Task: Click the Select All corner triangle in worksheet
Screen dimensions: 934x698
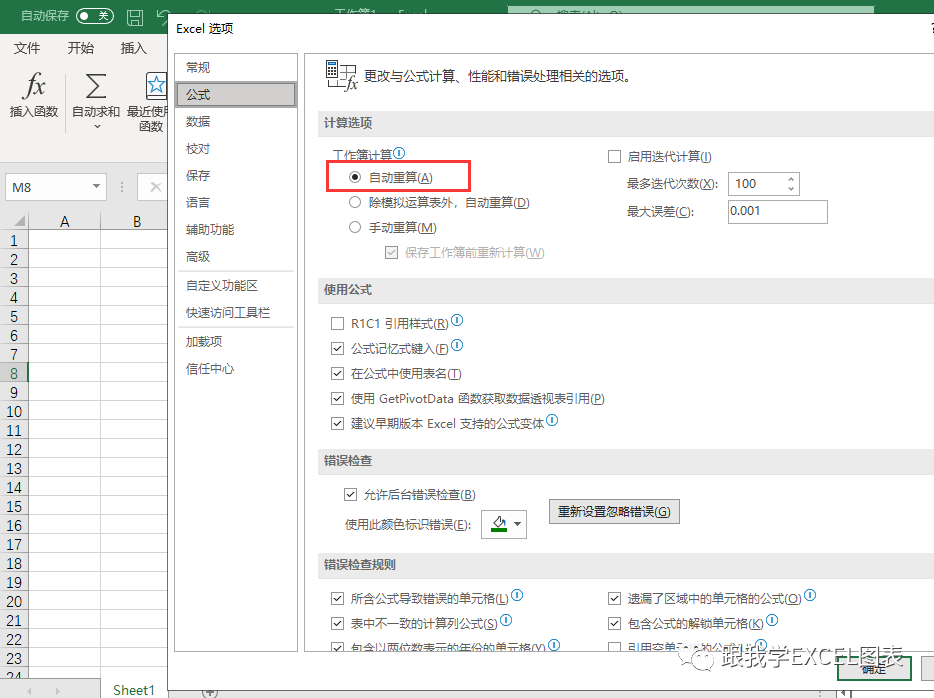Action: [20, 221]
